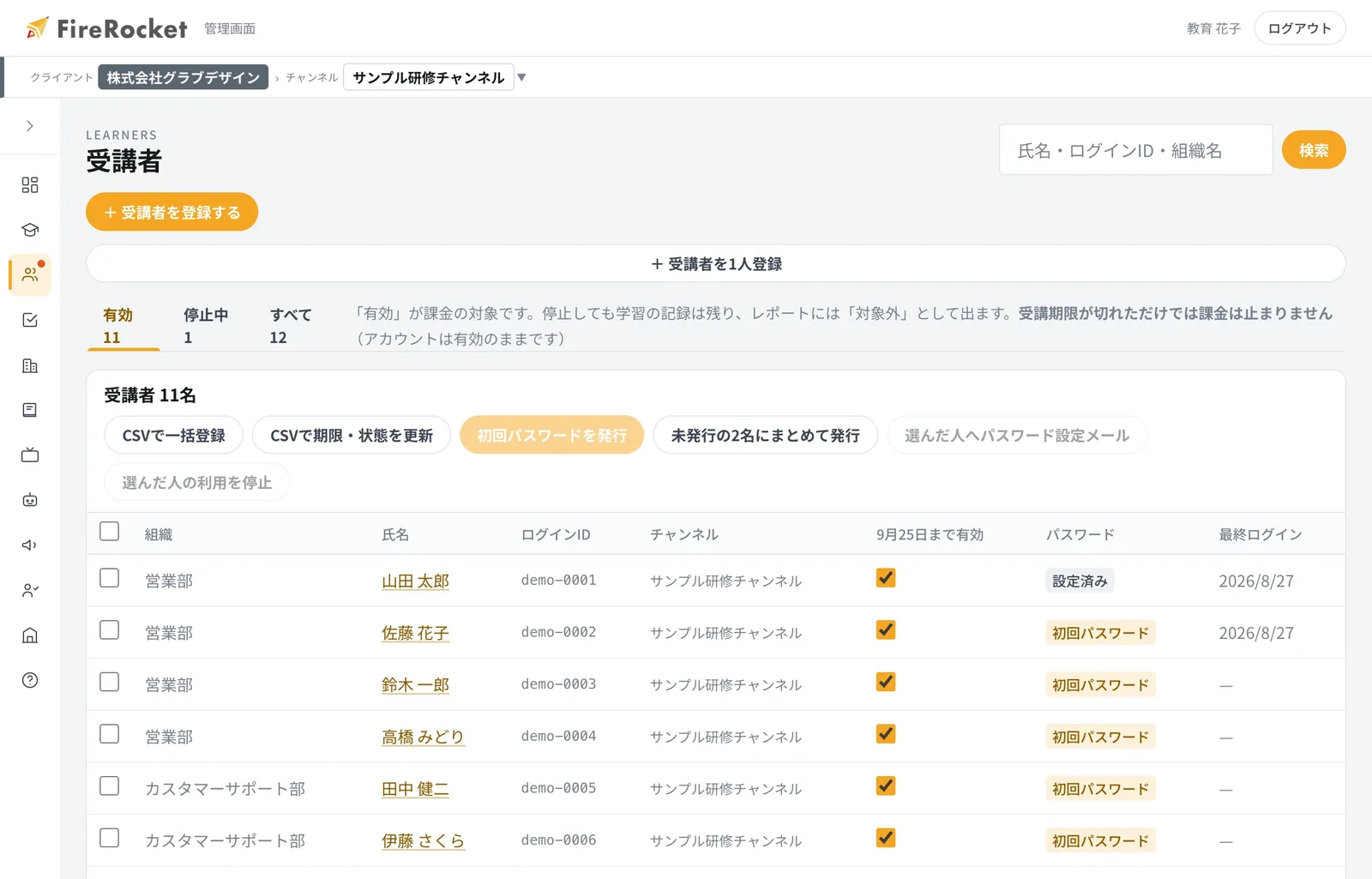Open the 山田 太郎 learner link

415,581
